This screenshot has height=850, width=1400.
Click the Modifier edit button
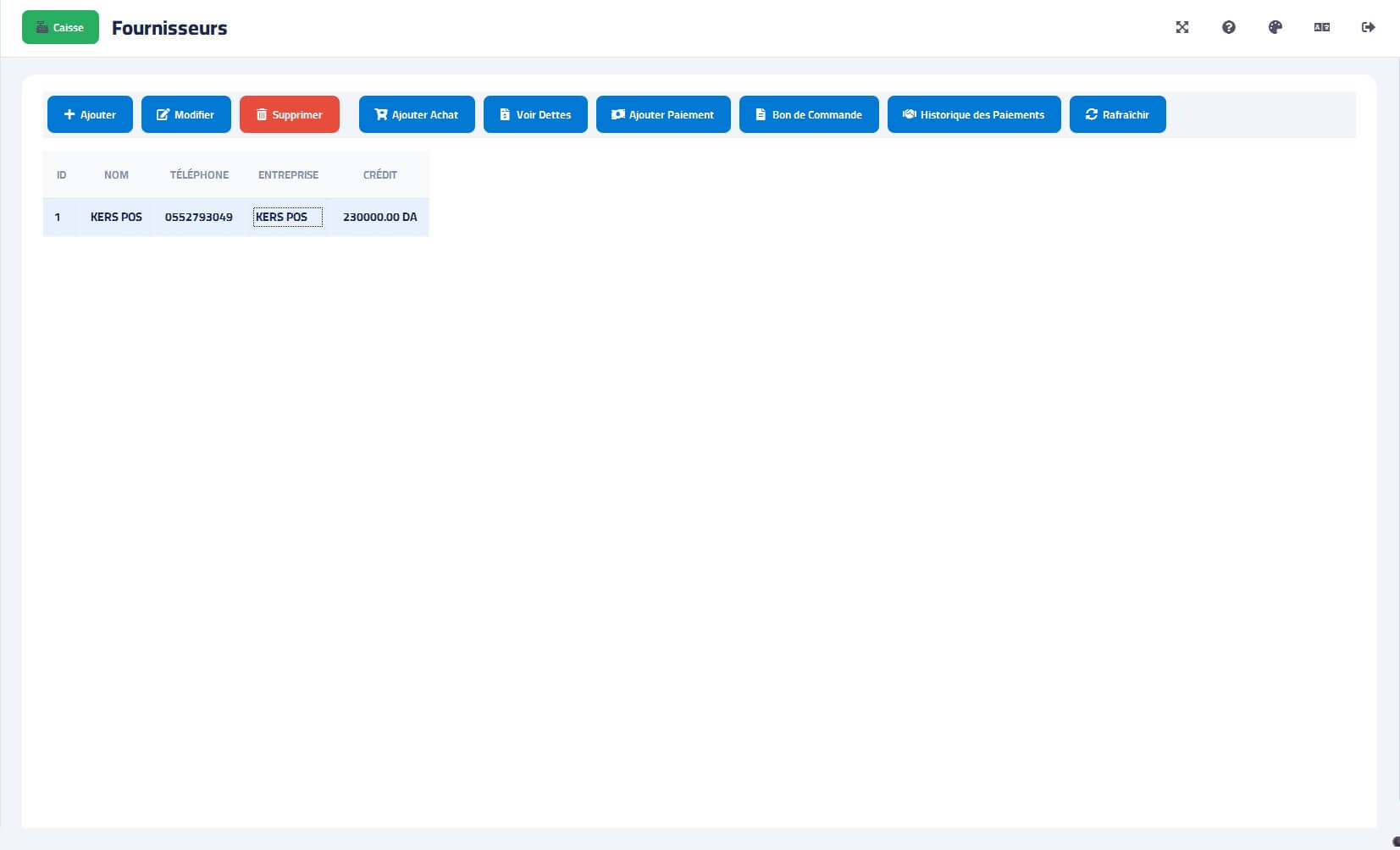[185, 114]
